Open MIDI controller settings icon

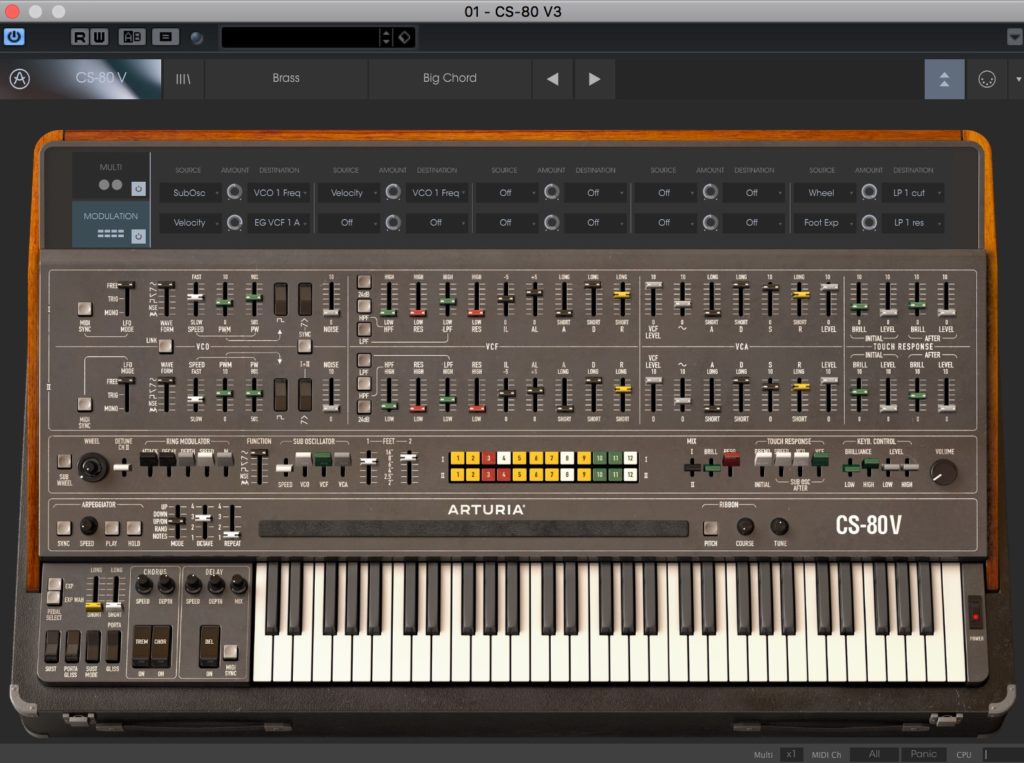tap(987, 79)
